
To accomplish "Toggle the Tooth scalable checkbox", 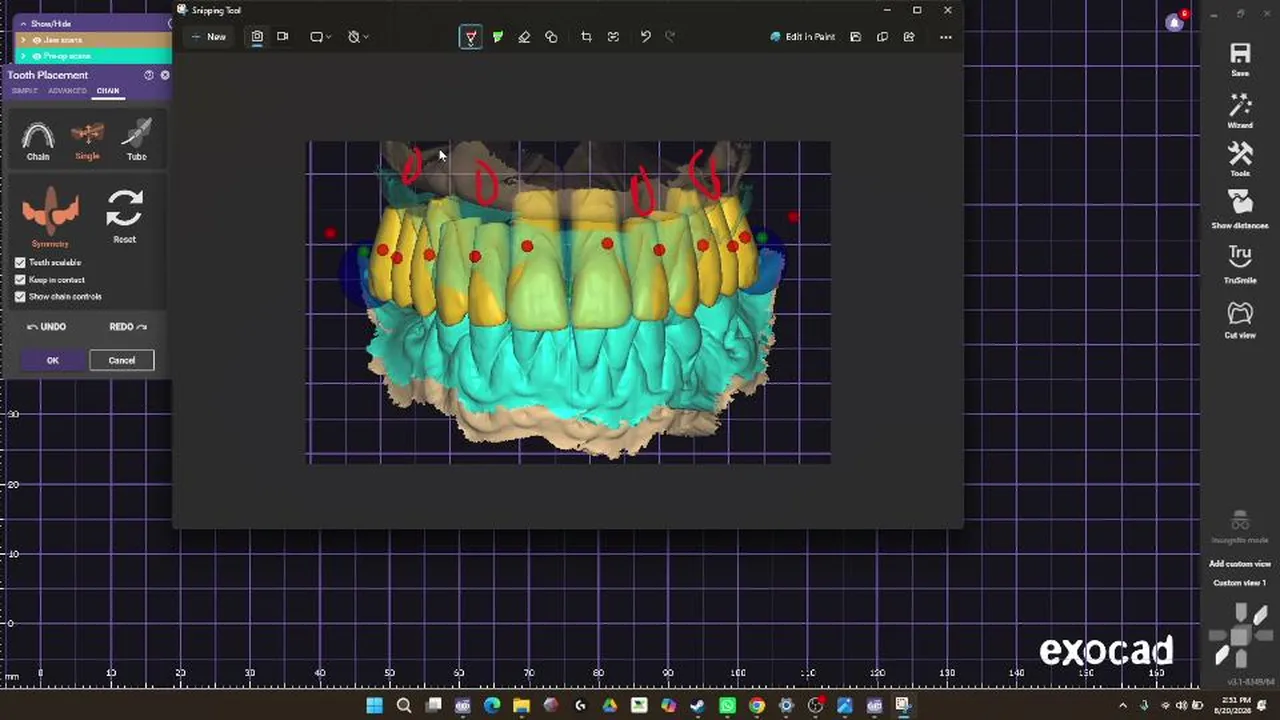I will tap(20, 263).
